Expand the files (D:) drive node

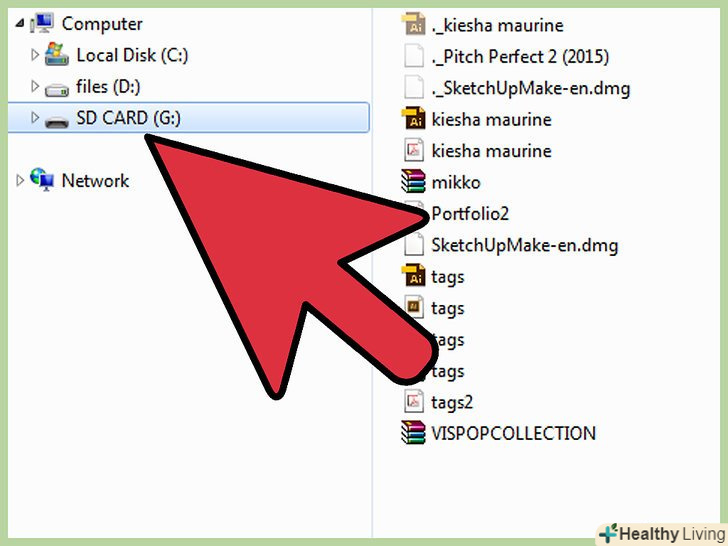34,86
